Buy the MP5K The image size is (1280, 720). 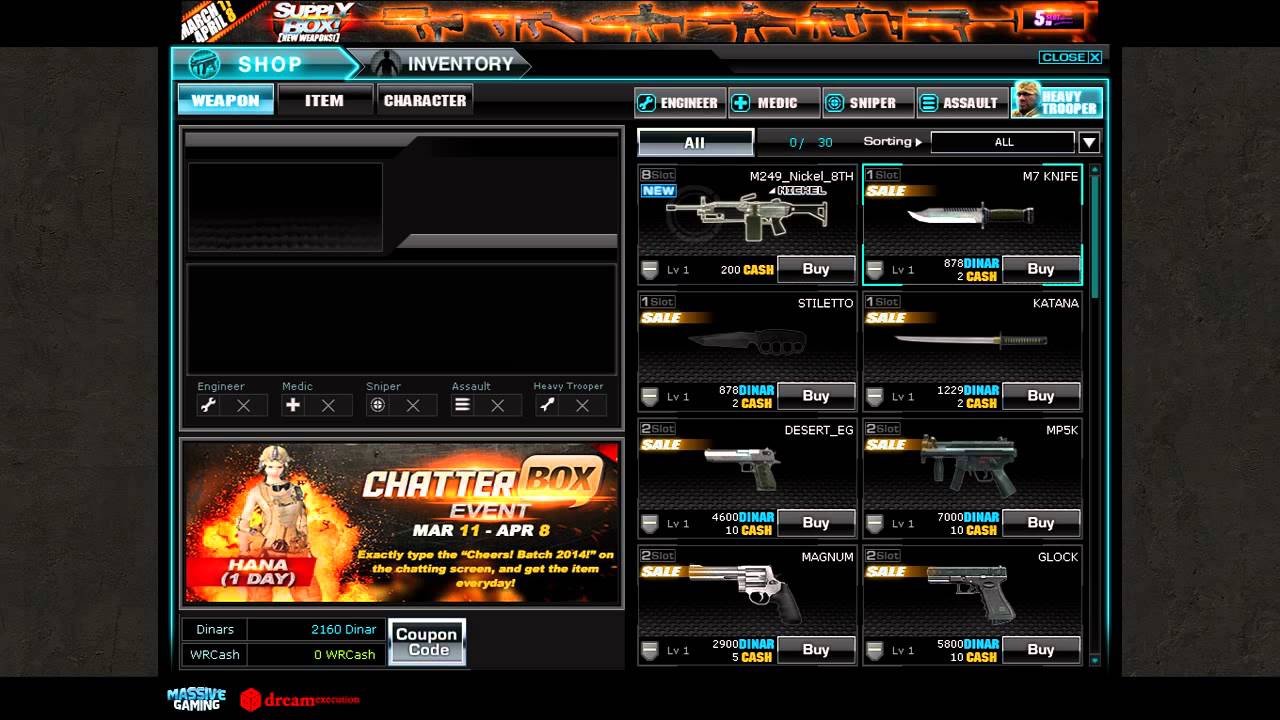coord(1041,523)
